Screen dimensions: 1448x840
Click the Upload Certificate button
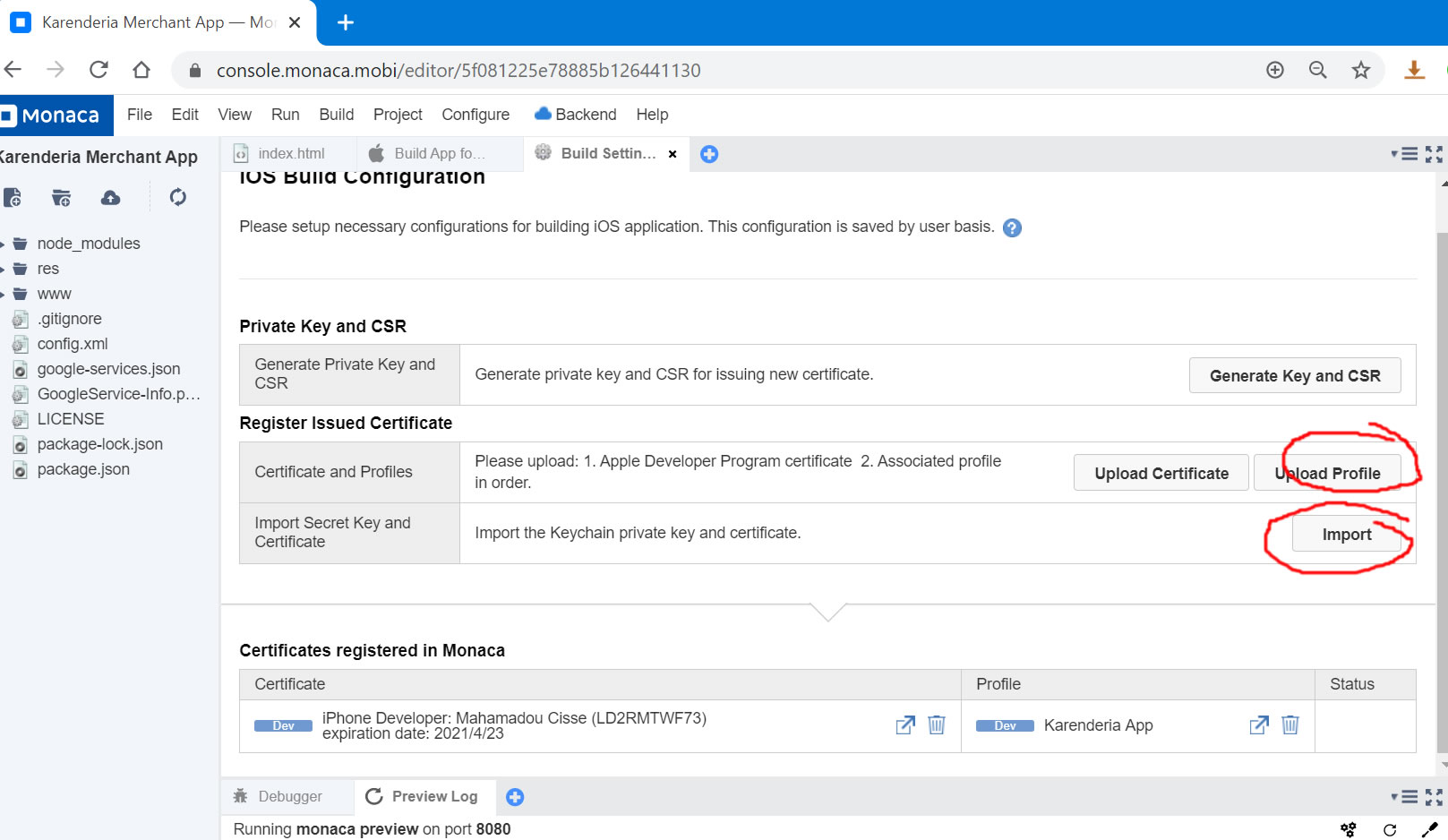tap(1161, 473)
